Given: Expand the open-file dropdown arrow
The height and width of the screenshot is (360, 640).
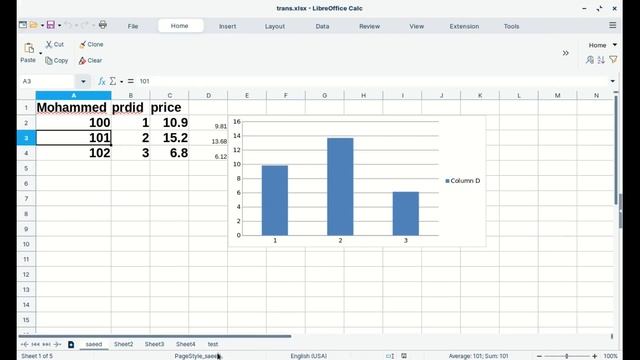Looking at the screenshot, I should [42, 25].
